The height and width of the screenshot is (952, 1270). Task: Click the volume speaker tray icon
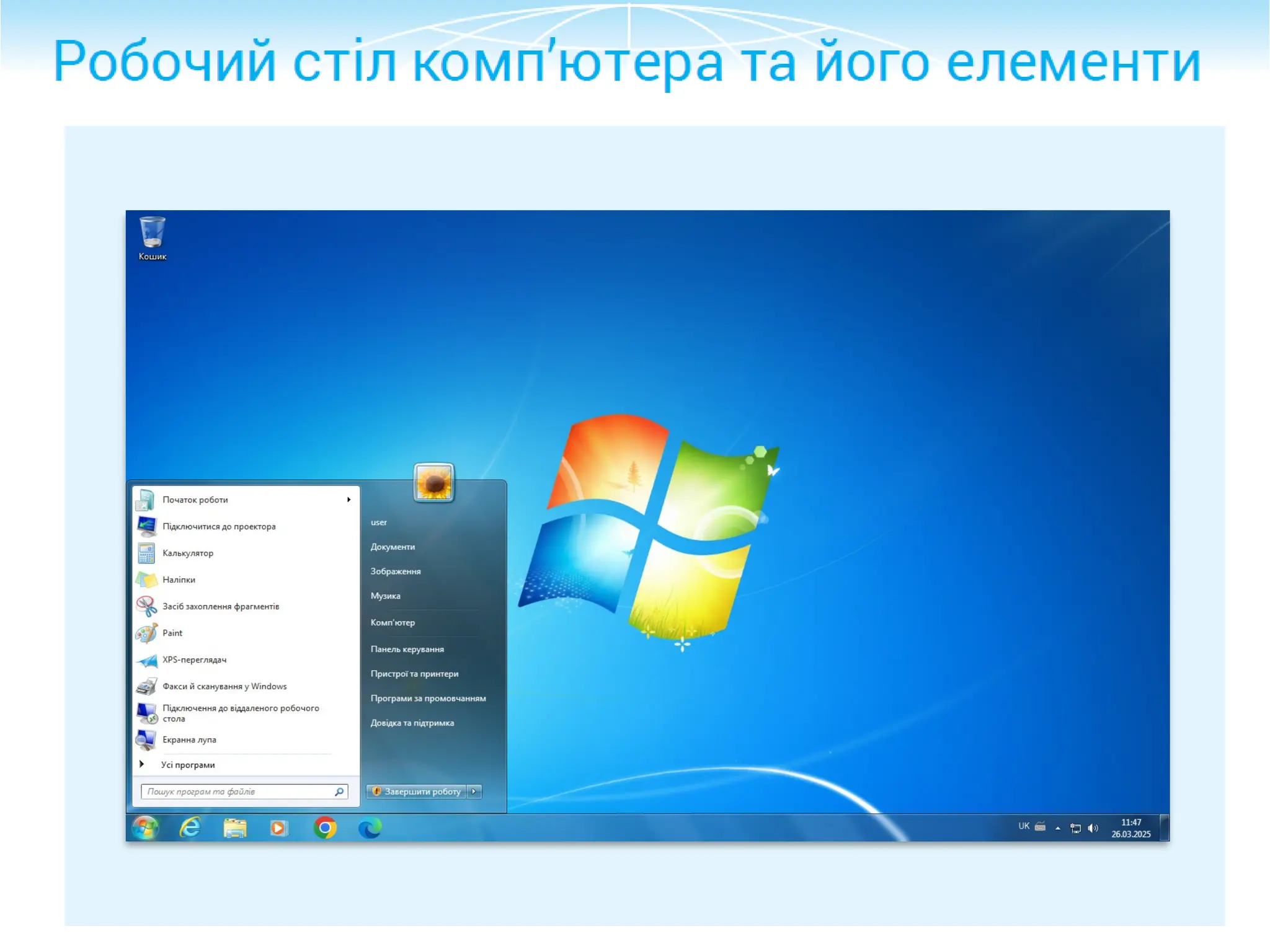point(1093,828)
